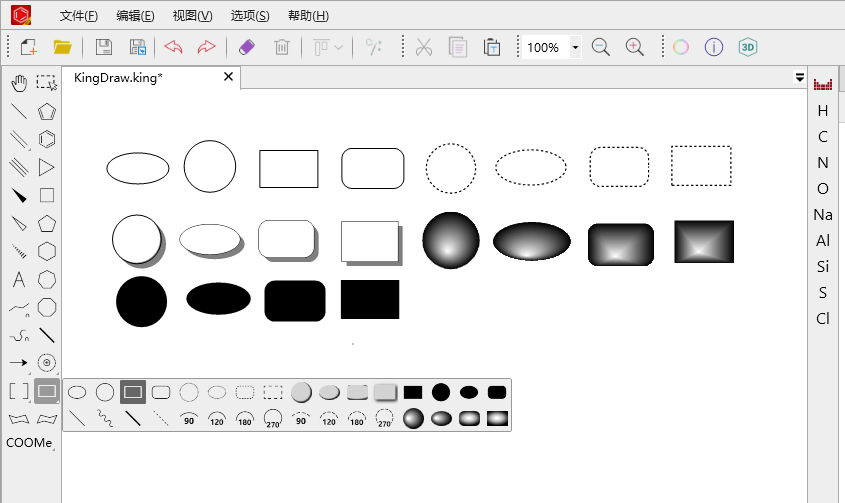Select the purple eraser tool
The height and width of the screenshot is (503, 845).
point(246,47)
